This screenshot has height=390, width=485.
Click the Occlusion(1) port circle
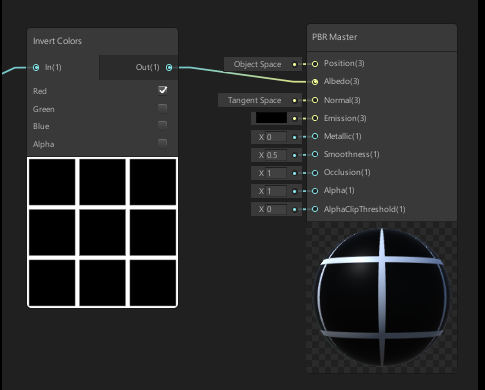pos(315,173)
